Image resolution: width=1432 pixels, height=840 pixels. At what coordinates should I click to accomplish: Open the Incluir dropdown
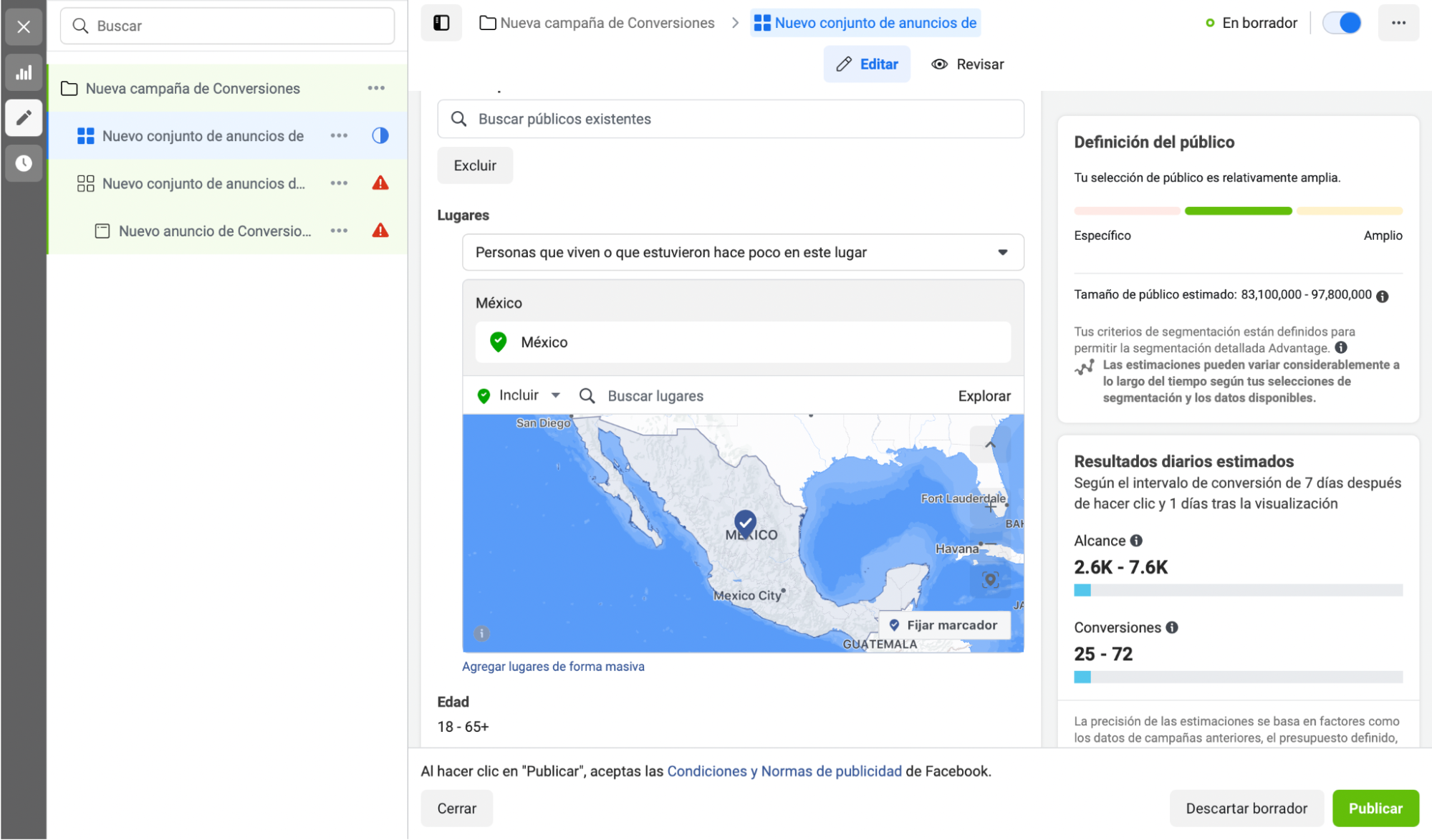click(519, 395)
